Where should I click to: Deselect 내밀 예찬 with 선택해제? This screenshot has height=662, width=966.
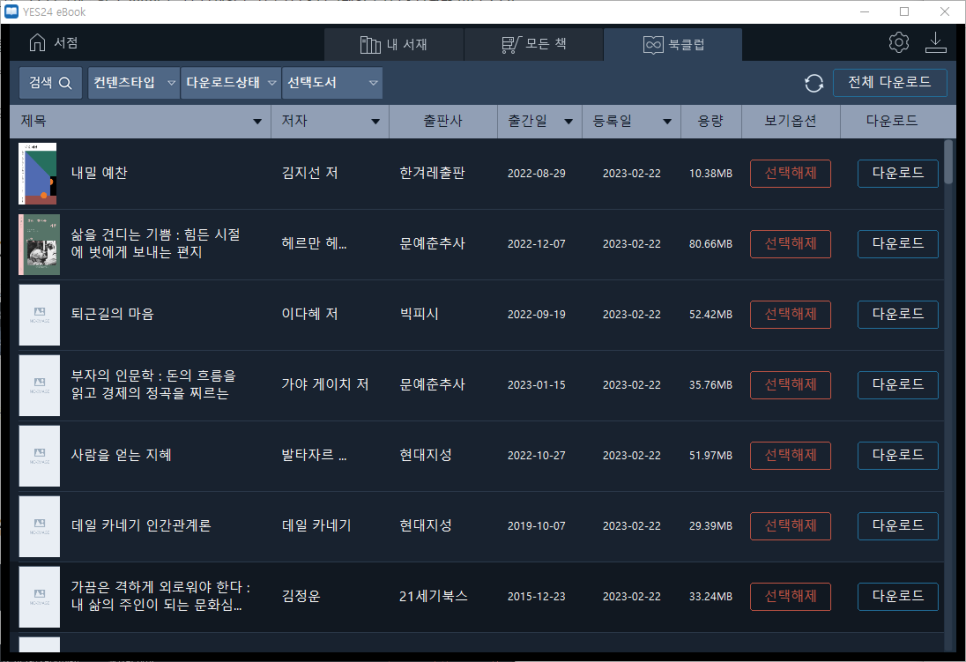coord(790,174)
